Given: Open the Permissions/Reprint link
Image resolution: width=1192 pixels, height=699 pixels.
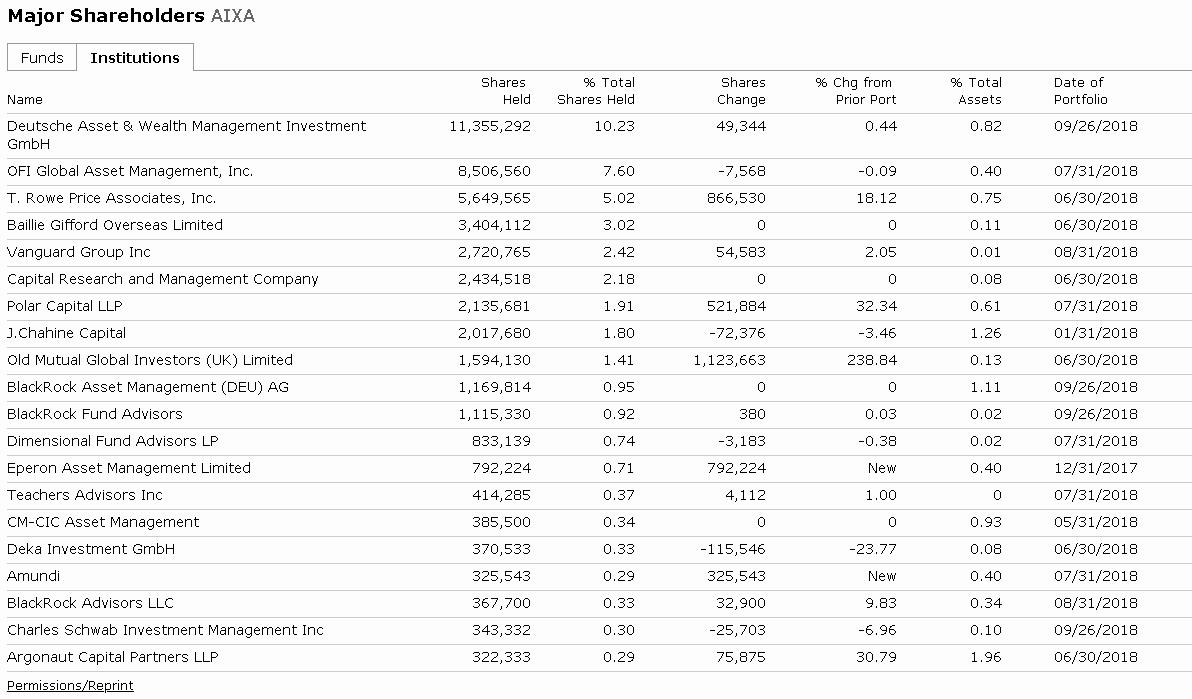Looking at the screenshot, I should click(70, 685).
